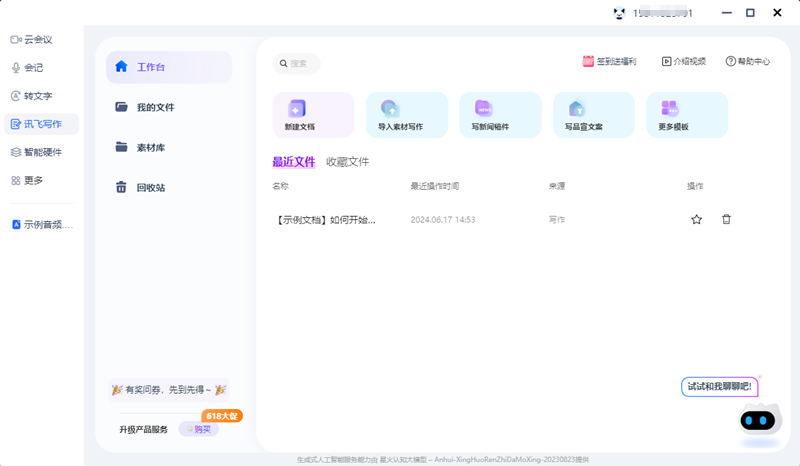Image resolution: width=800 pixels, height=466 pixels.
Task: Choose 写品宣文案 template card
Action: pos(594,115)
